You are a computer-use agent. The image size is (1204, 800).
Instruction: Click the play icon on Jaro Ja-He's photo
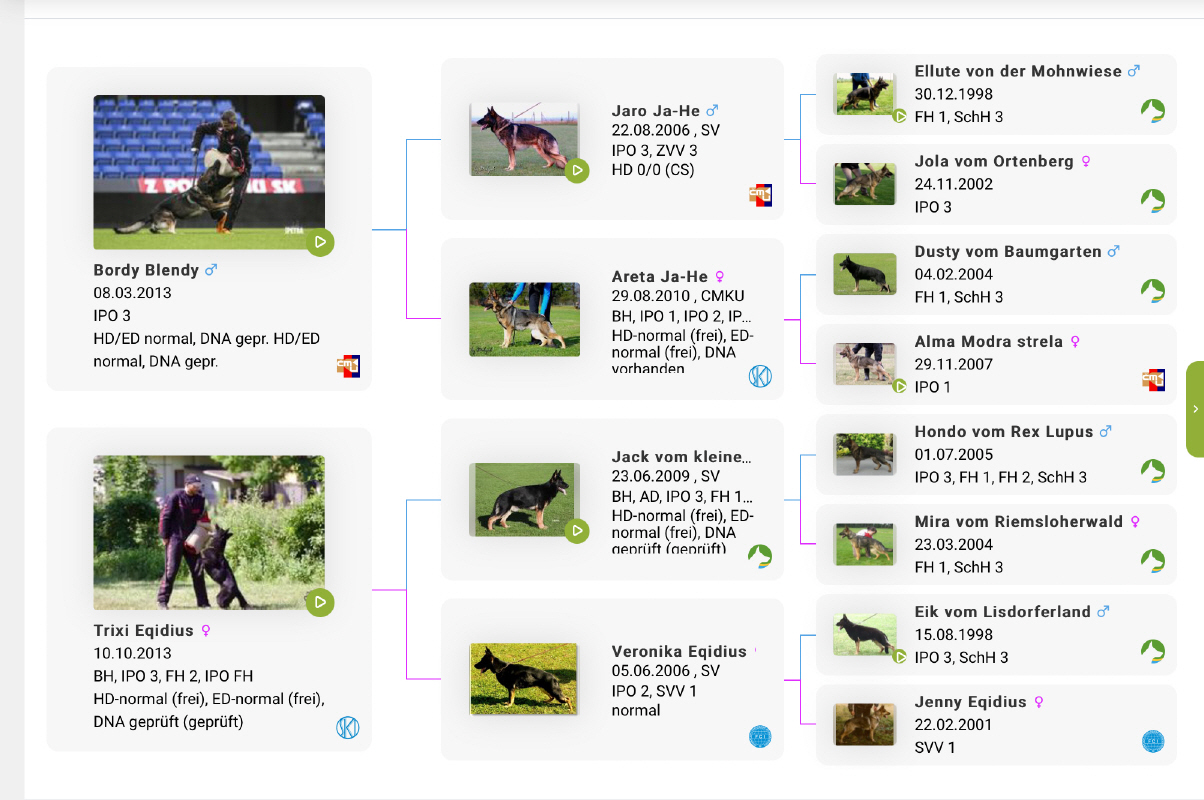tap(577, 171)
